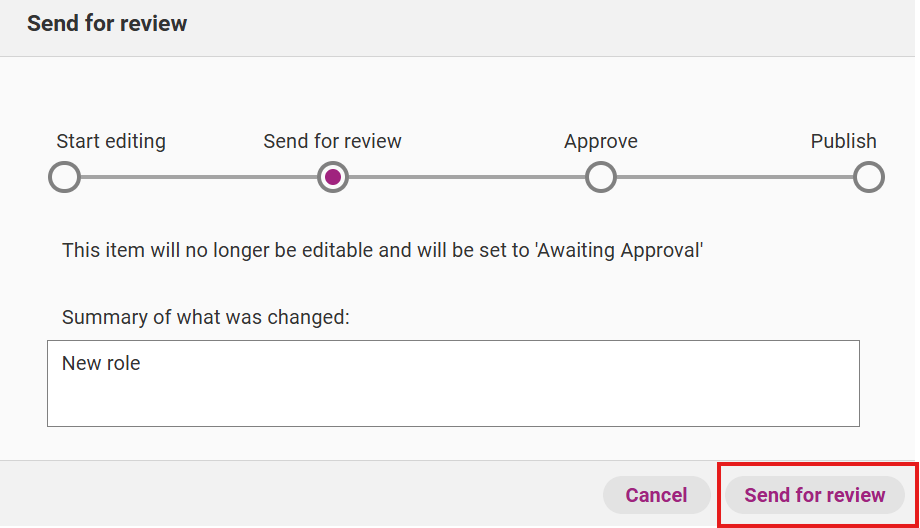Click the 'Approve' step label
This screenshot has height=528, width=920.
click(x=600, y=141)
